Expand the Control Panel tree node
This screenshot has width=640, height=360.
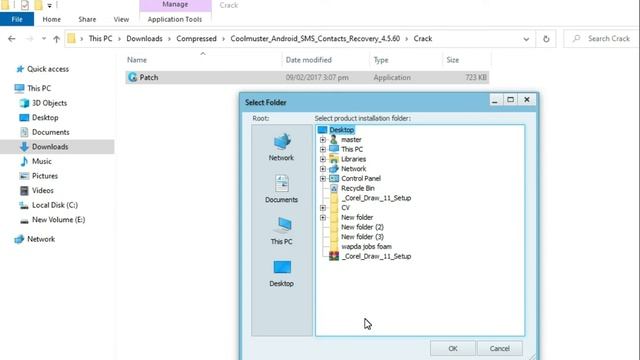point(323,178)
